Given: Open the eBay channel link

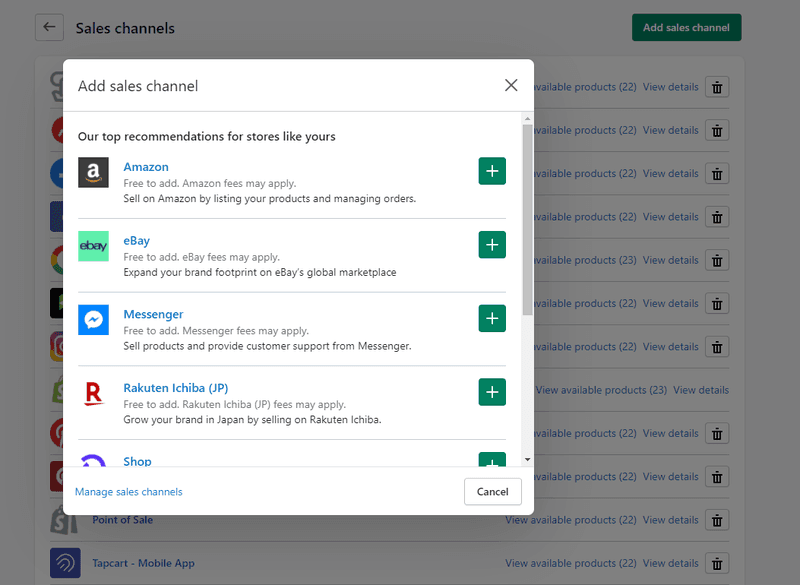Looking at the screenshot, I should click(x=137, y=241).
